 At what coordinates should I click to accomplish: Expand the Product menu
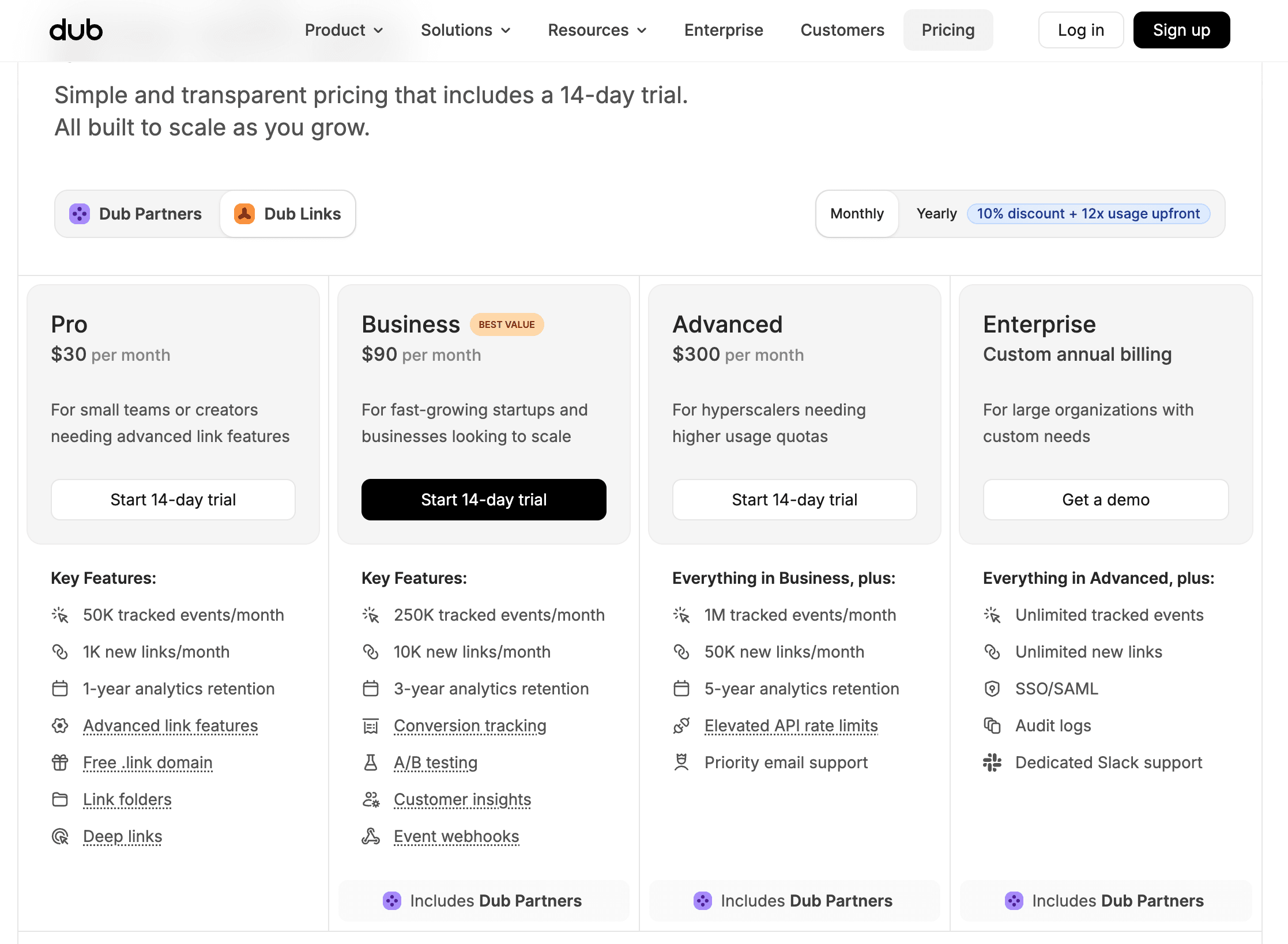click(344, 30)
